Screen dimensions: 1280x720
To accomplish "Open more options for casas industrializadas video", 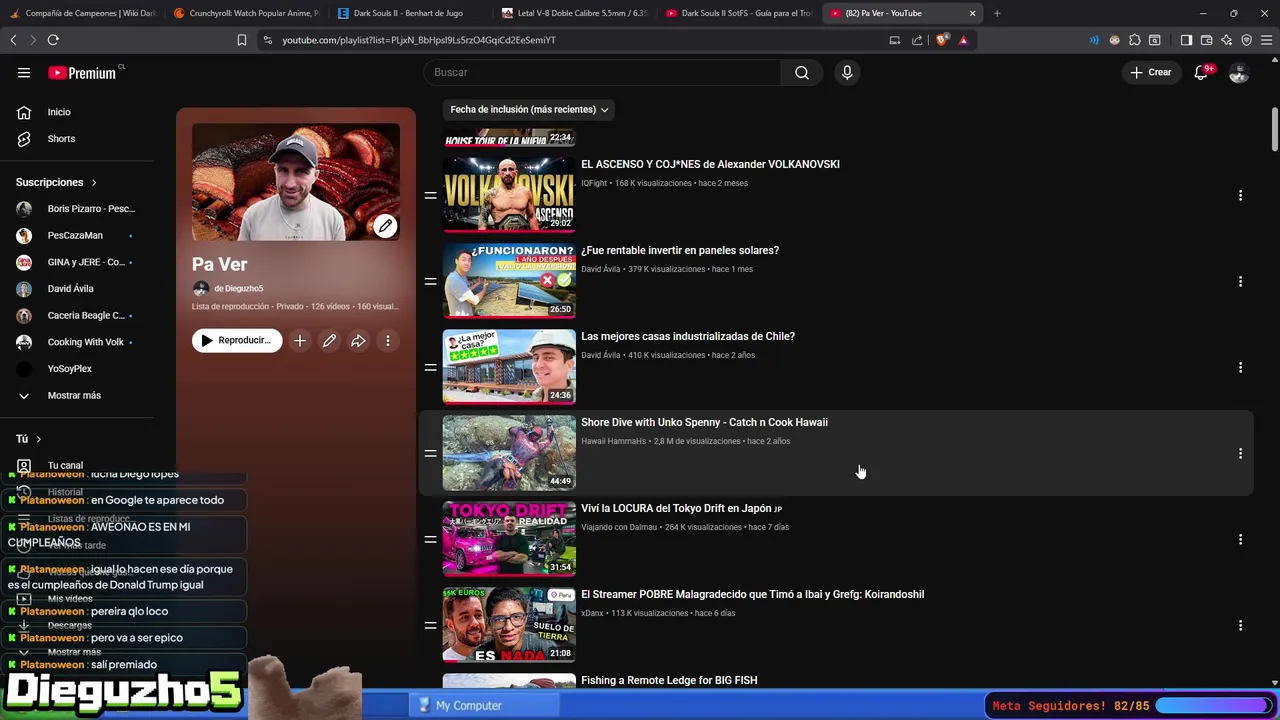I will tap(1240, 368).
